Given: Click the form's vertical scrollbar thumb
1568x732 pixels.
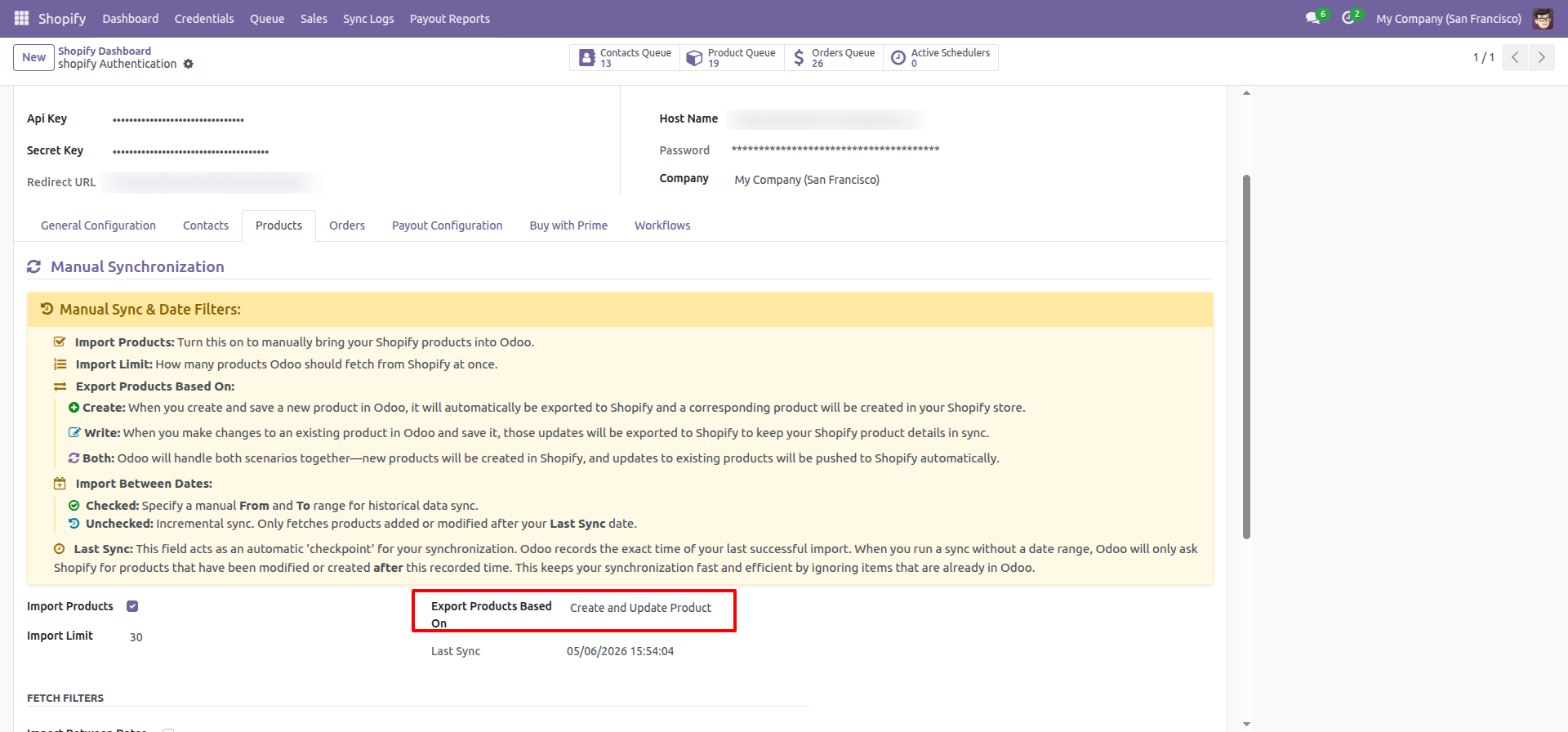Looking at the screenshot, I should (1246, 356).
